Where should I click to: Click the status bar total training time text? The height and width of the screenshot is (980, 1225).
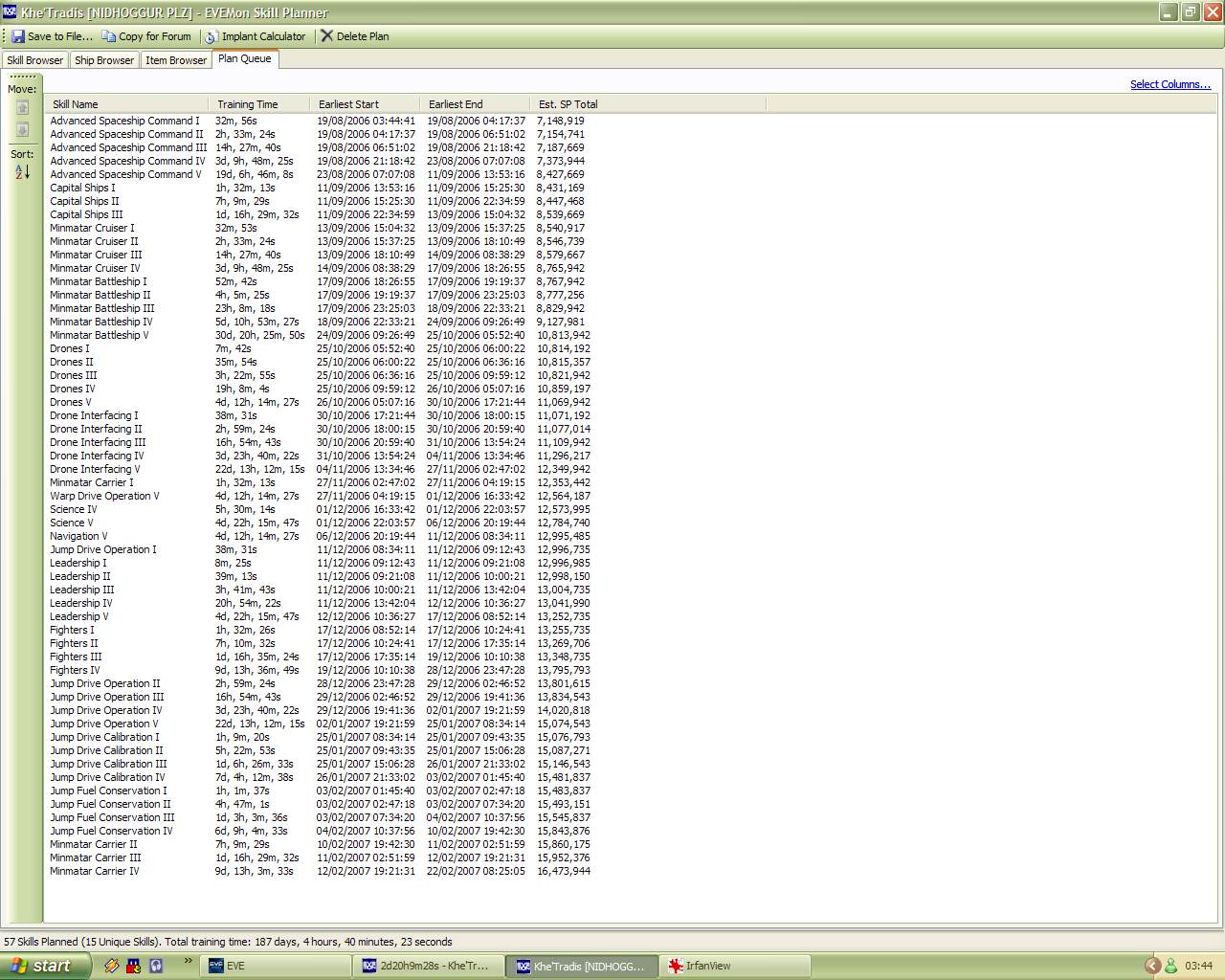coord(308,942)
